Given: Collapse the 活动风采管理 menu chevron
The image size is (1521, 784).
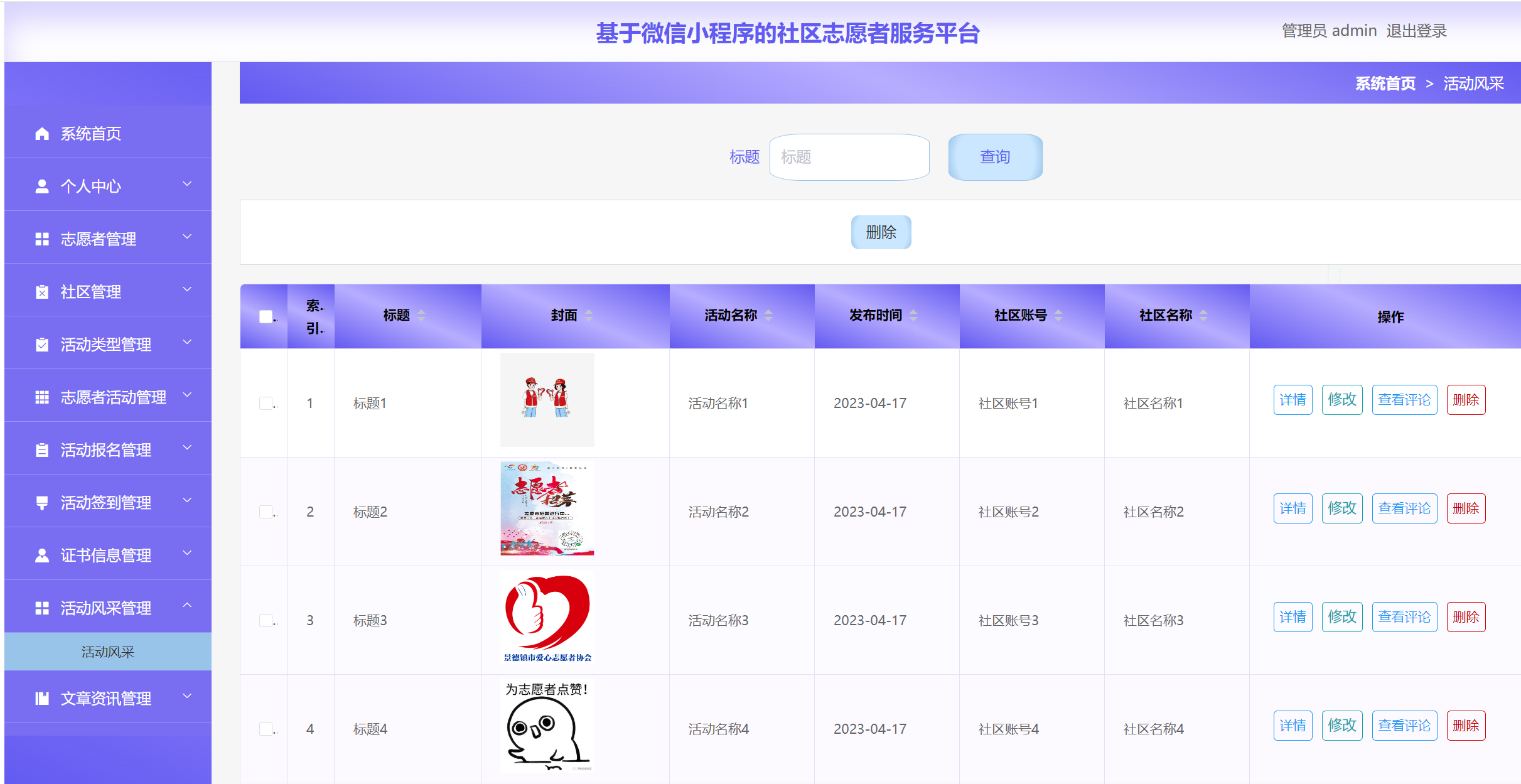Looking at the screenshot, I should click(187, 606).
